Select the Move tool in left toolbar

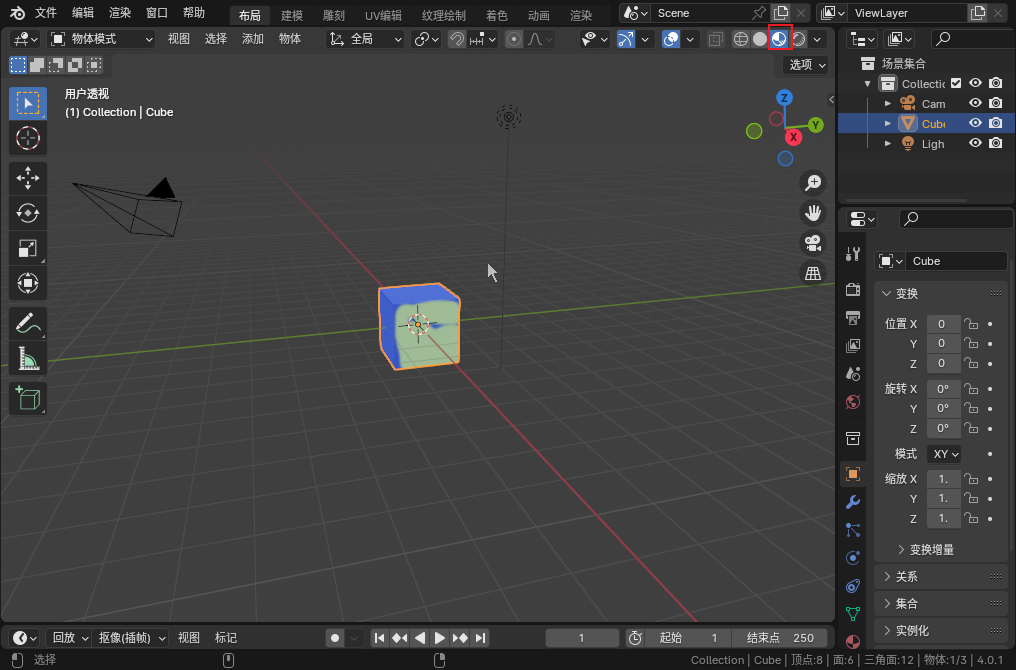click(x=28, y=178)
